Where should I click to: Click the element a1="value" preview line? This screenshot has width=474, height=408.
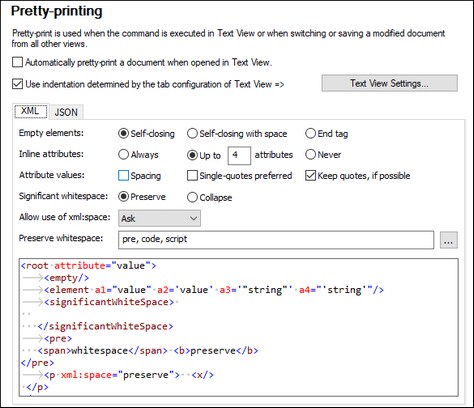(214, 290)
